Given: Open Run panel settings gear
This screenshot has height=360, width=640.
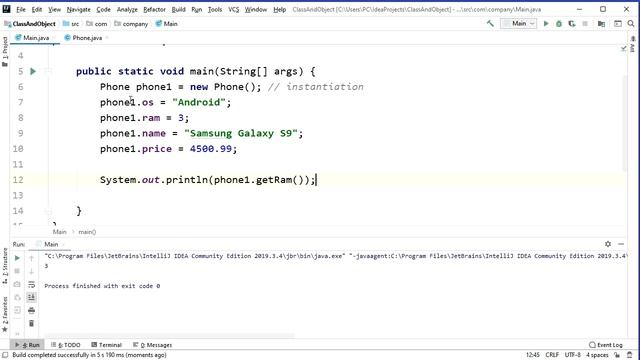Looking at the screenshot, I should (608, 244).
